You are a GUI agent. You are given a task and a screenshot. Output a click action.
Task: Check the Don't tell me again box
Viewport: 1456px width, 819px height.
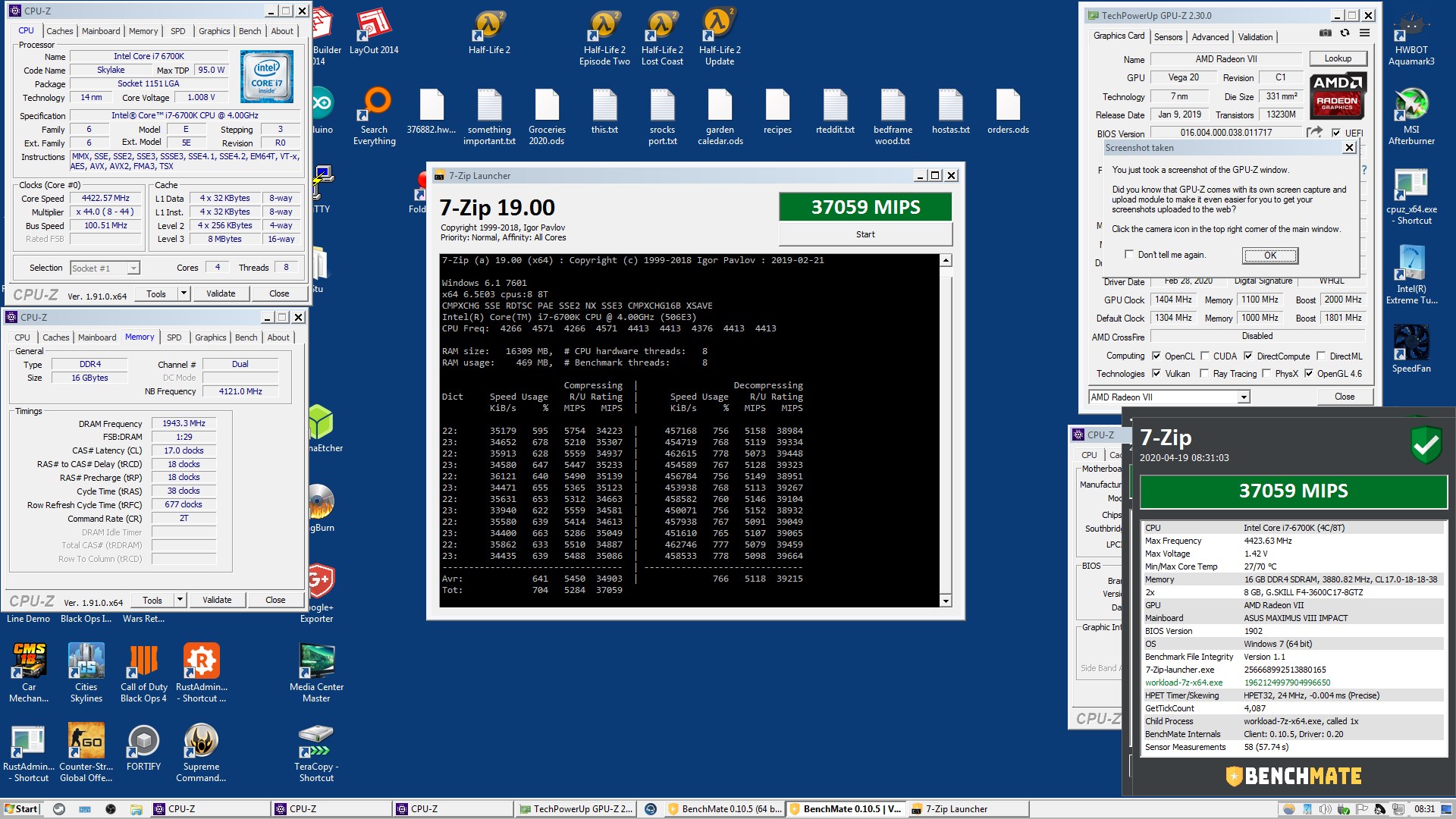point(1129,255)
